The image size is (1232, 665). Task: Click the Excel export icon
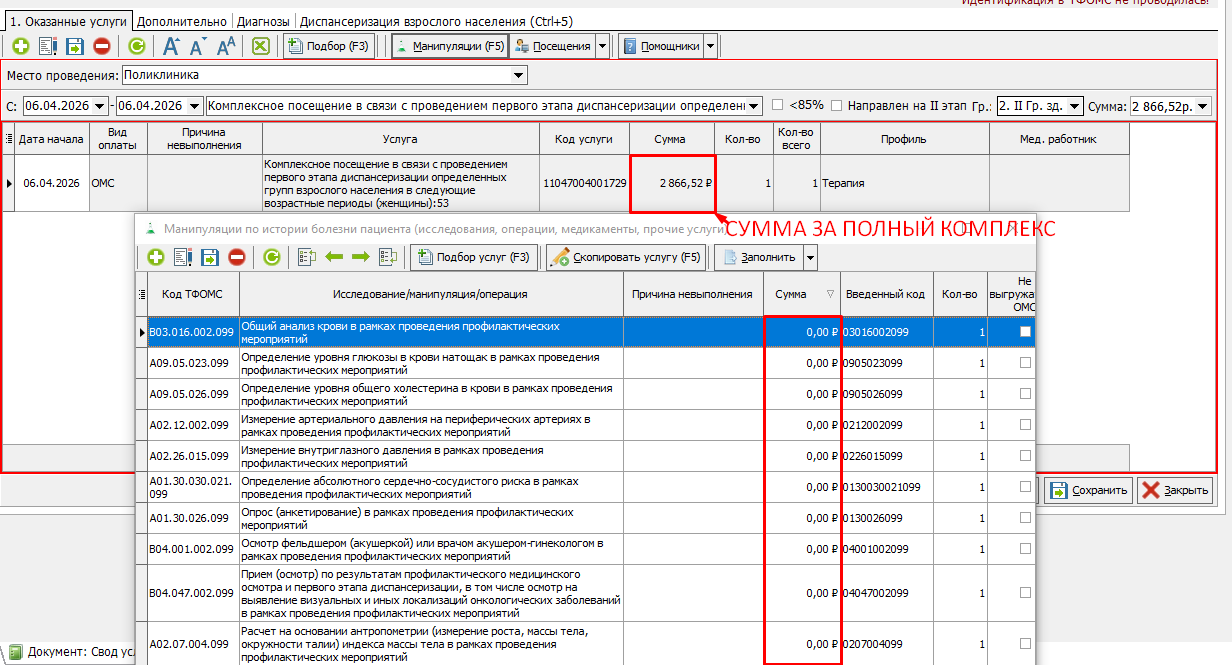tap(260, 46)
